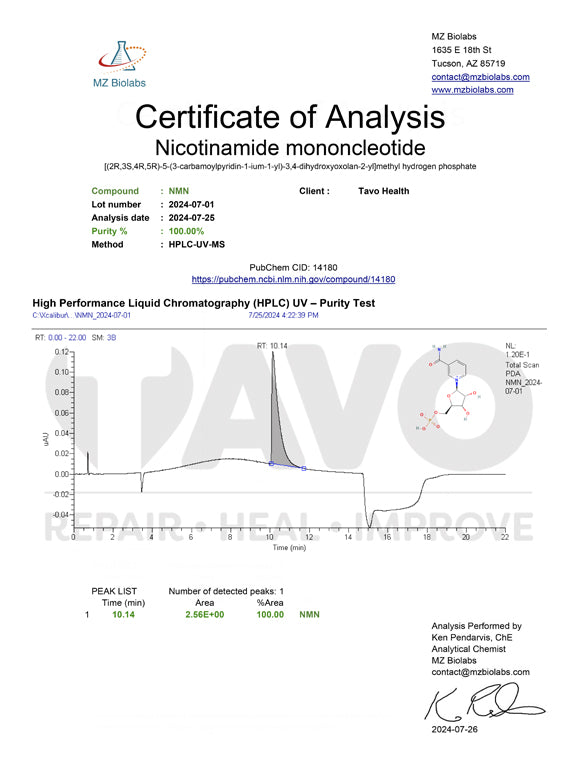Open the contact@mzbiolabs.com email link
Image resolution: width=582 pixels, height=768 pixels.
pos(480,77)
